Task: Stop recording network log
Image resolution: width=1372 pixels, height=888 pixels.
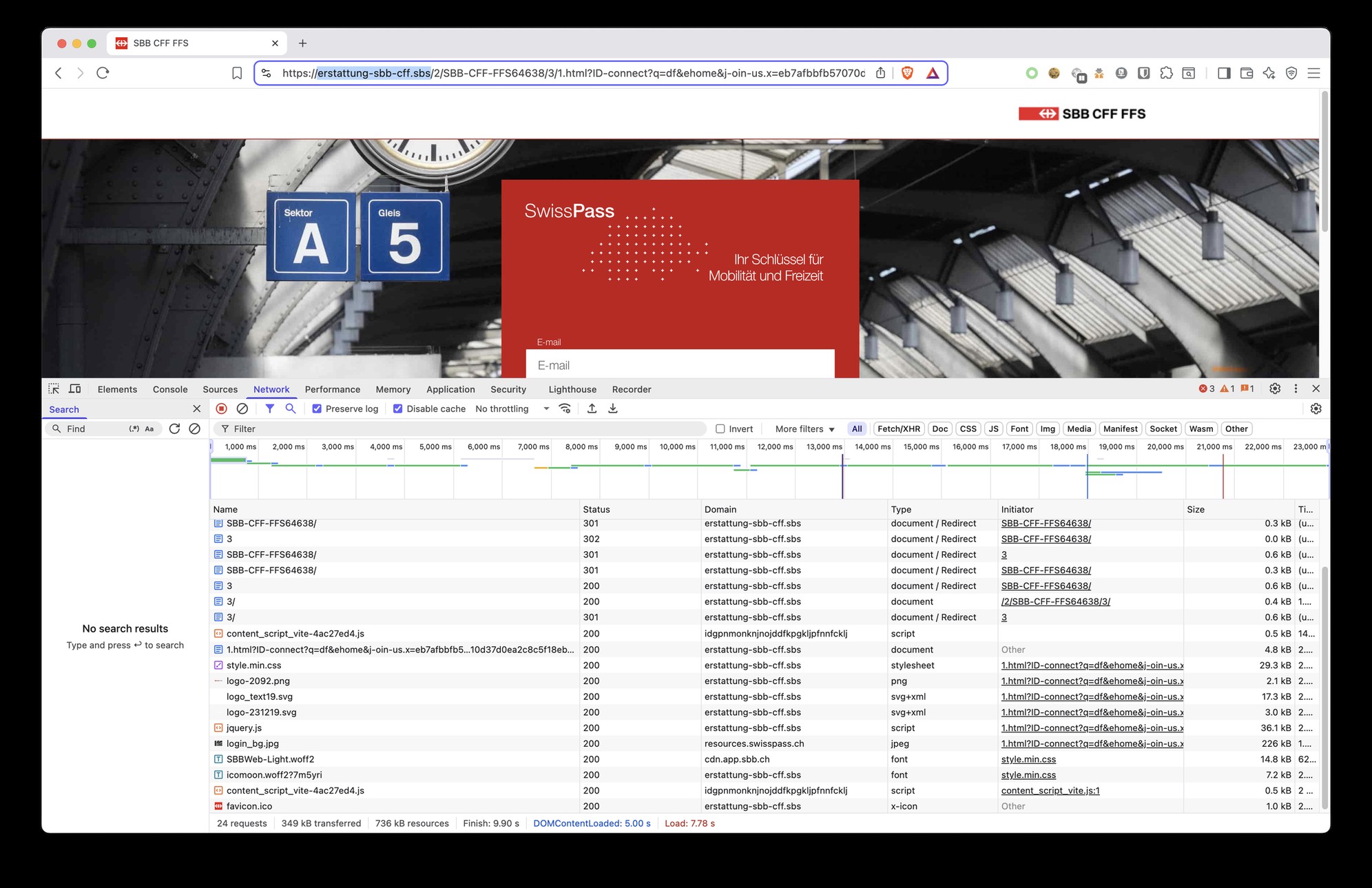Action: pyautogui.click(x=221, y=409)
